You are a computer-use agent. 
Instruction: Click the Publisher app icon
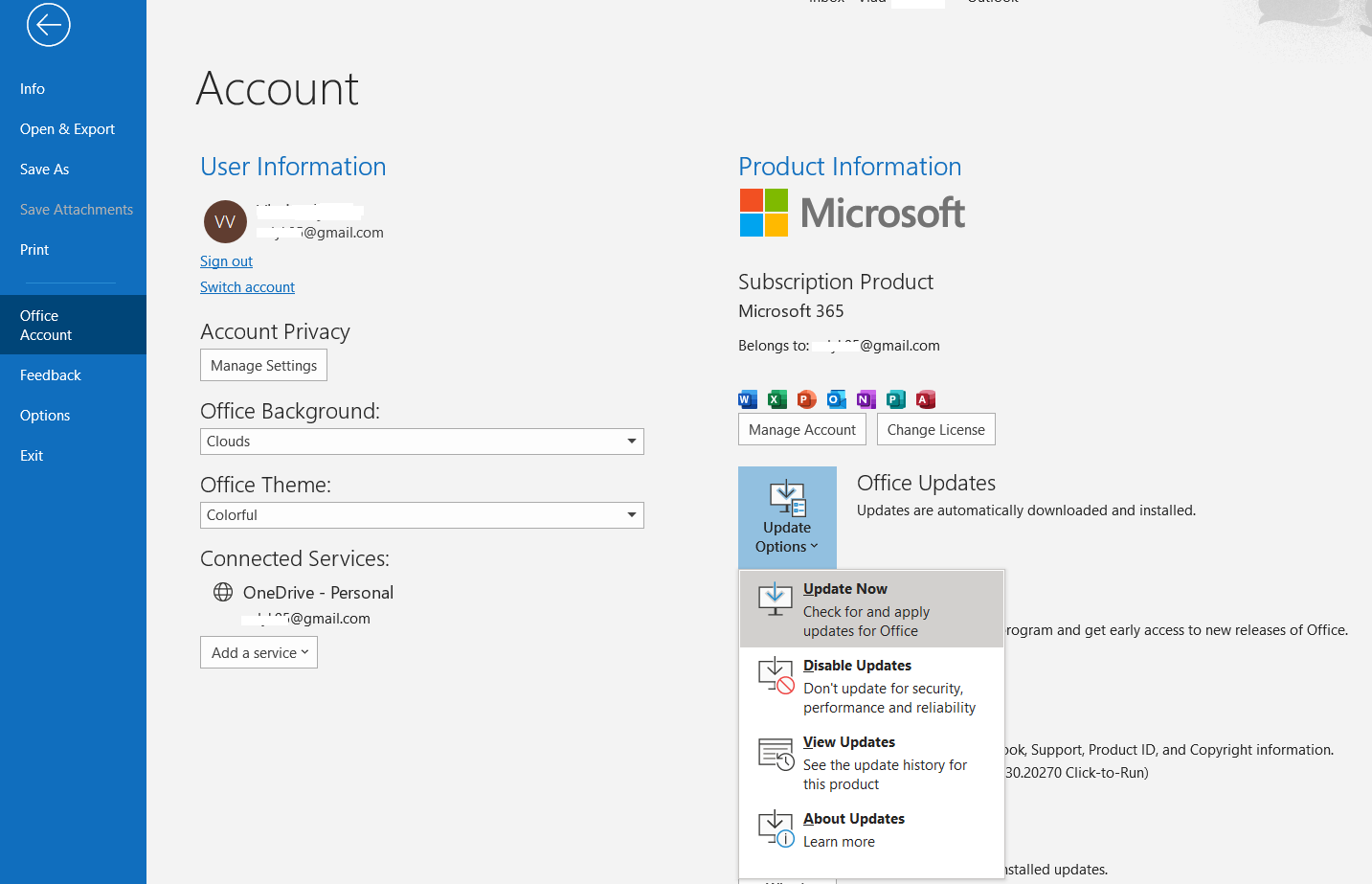coord(896,399)
